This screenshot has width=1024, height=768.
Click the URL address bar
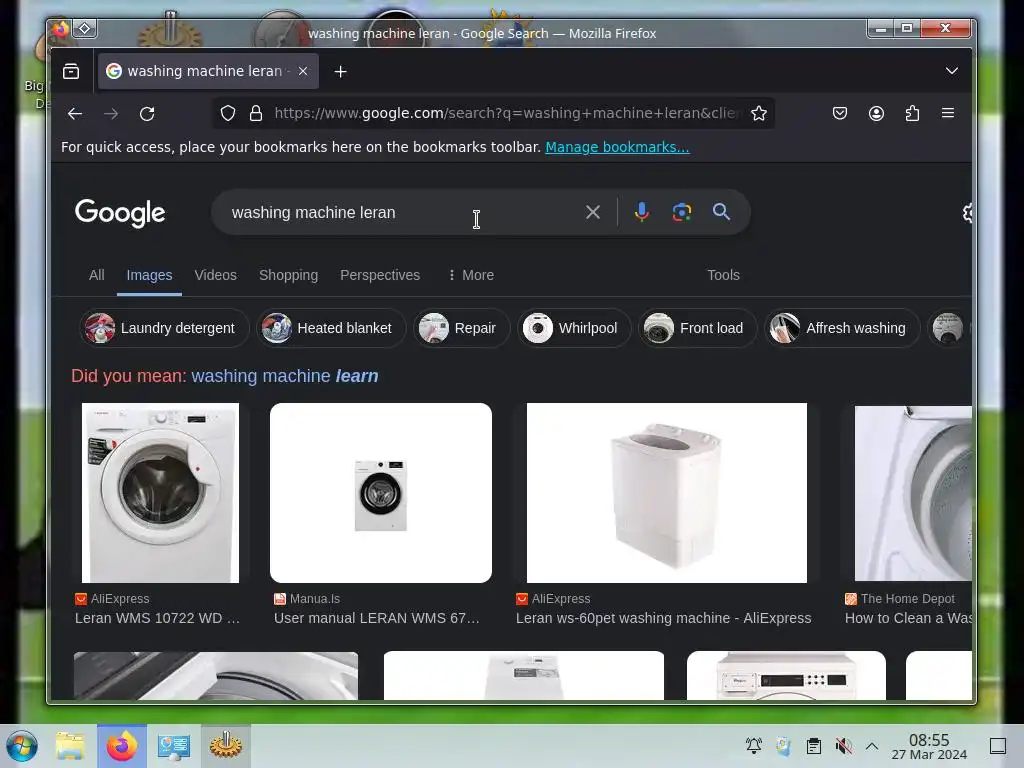coord(507,114)
